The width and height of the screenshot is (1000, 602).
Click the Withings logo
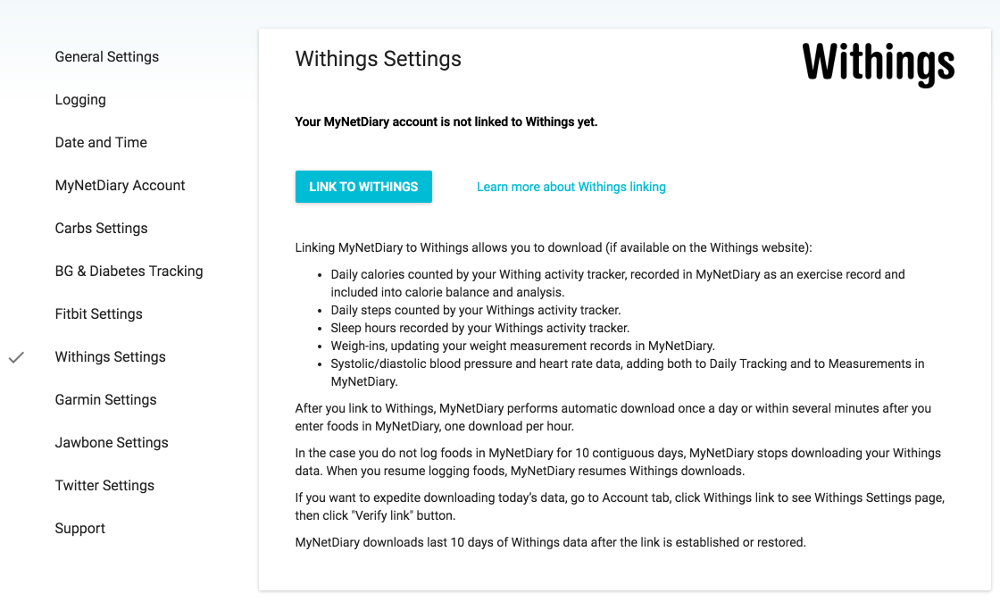[x=878, y=63]
